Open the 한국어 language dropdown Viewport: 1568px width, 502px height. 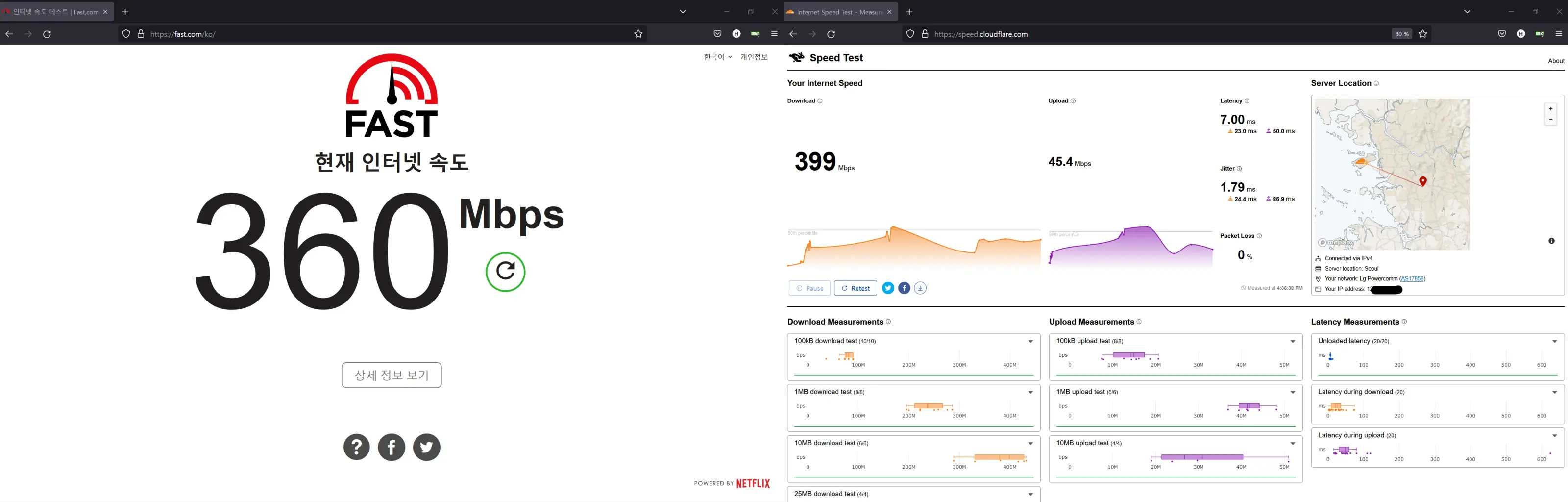[x=718, y=57]
